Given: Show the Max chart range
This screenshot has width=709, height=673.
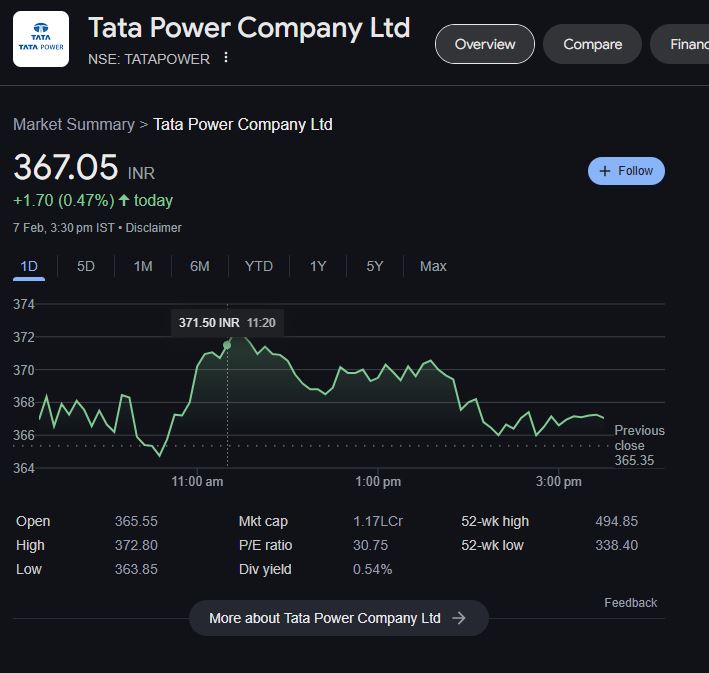Looking at the screenshot, I should pos(433,266).
